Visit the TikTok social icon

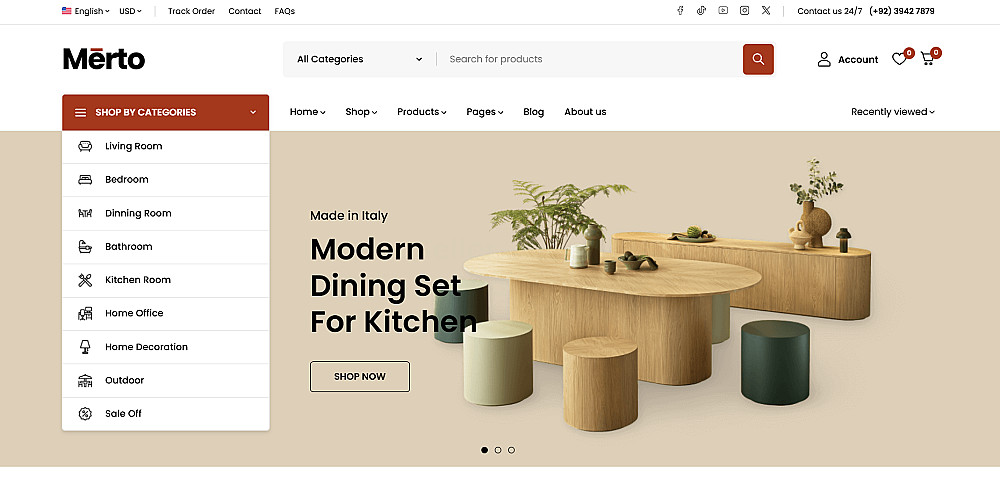click(702, 10)
